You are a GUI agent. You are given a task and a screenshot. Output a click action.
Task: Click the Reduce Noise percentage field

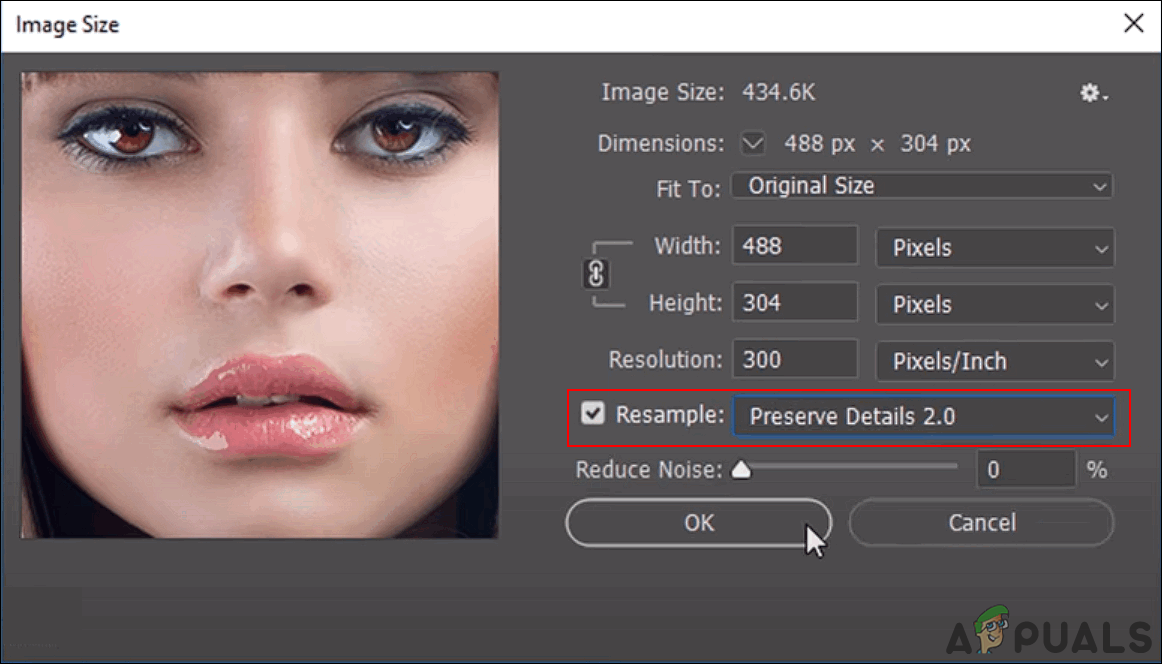(x=1025, y=469)
